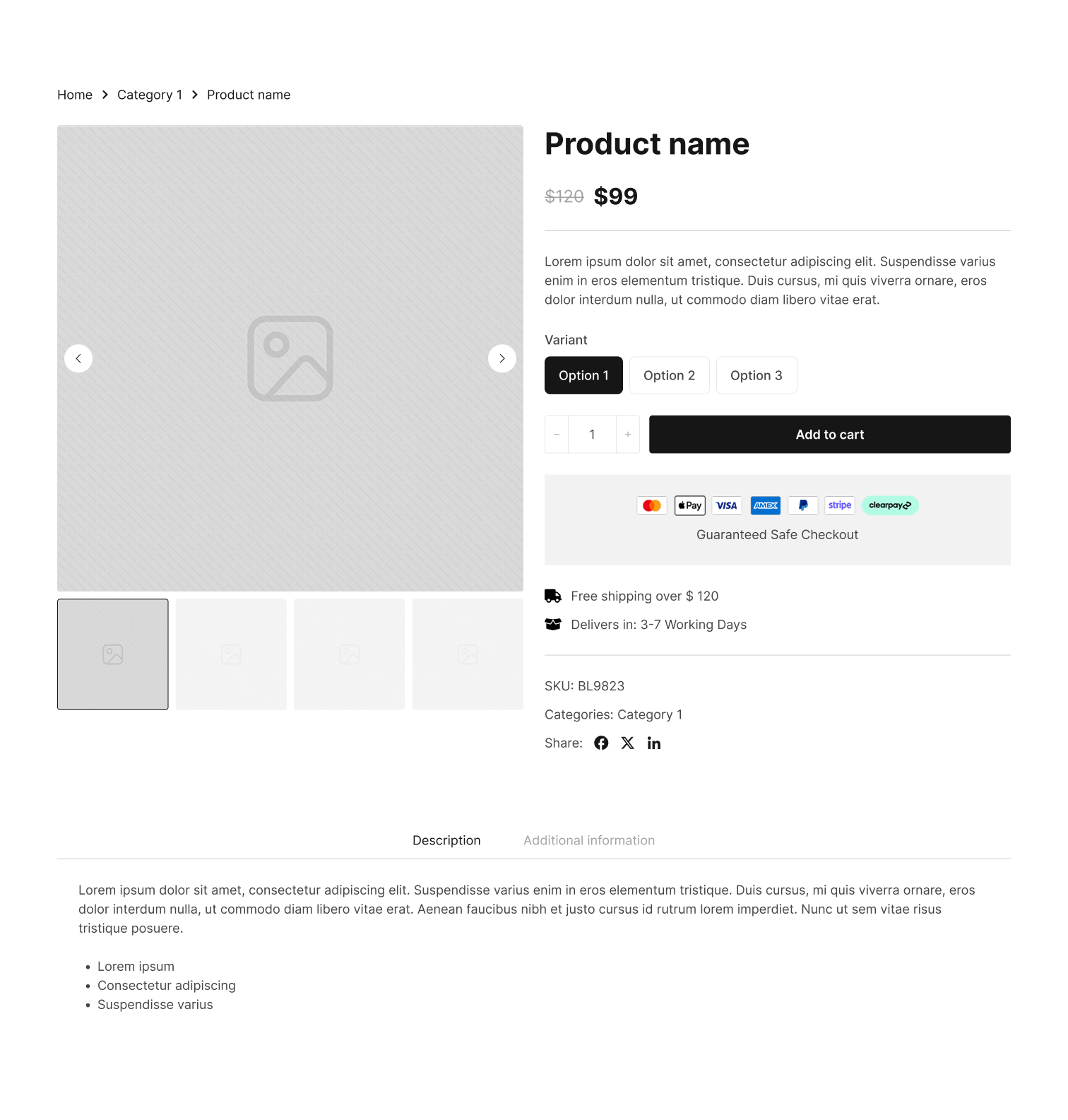Decrease quantity with the minus button

pos(557,435)
